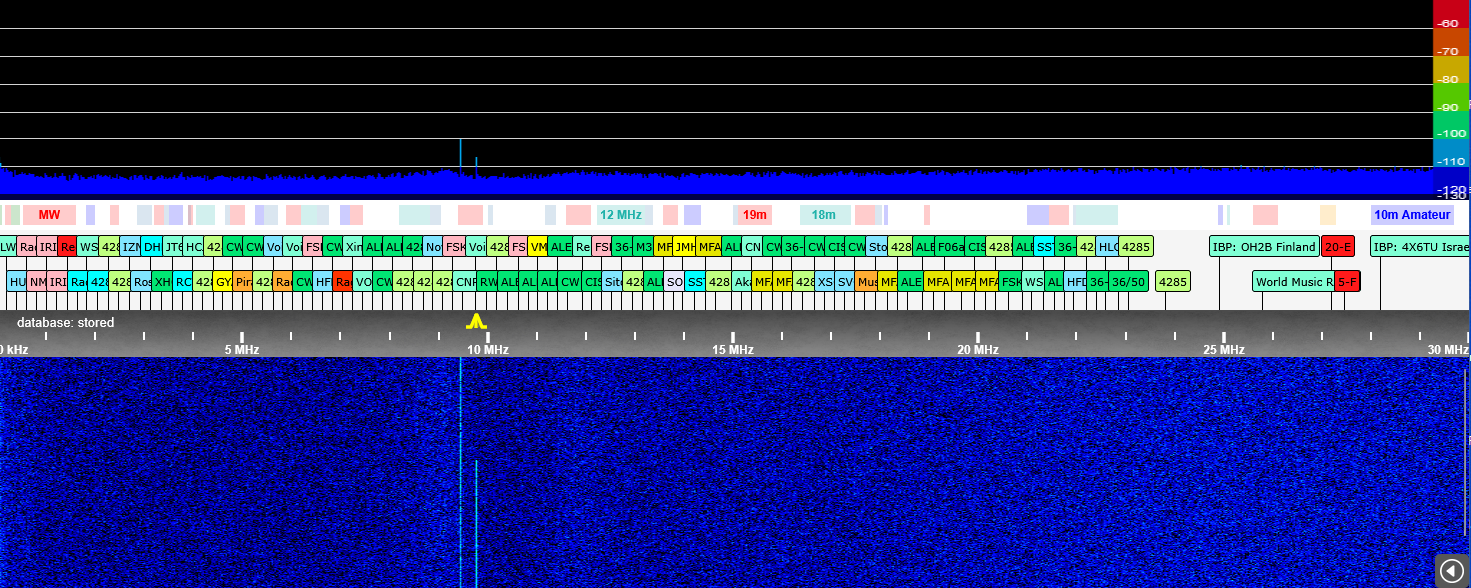Tune to the 10m Amateur band

pyautogui.click(x=1411, y=215)
